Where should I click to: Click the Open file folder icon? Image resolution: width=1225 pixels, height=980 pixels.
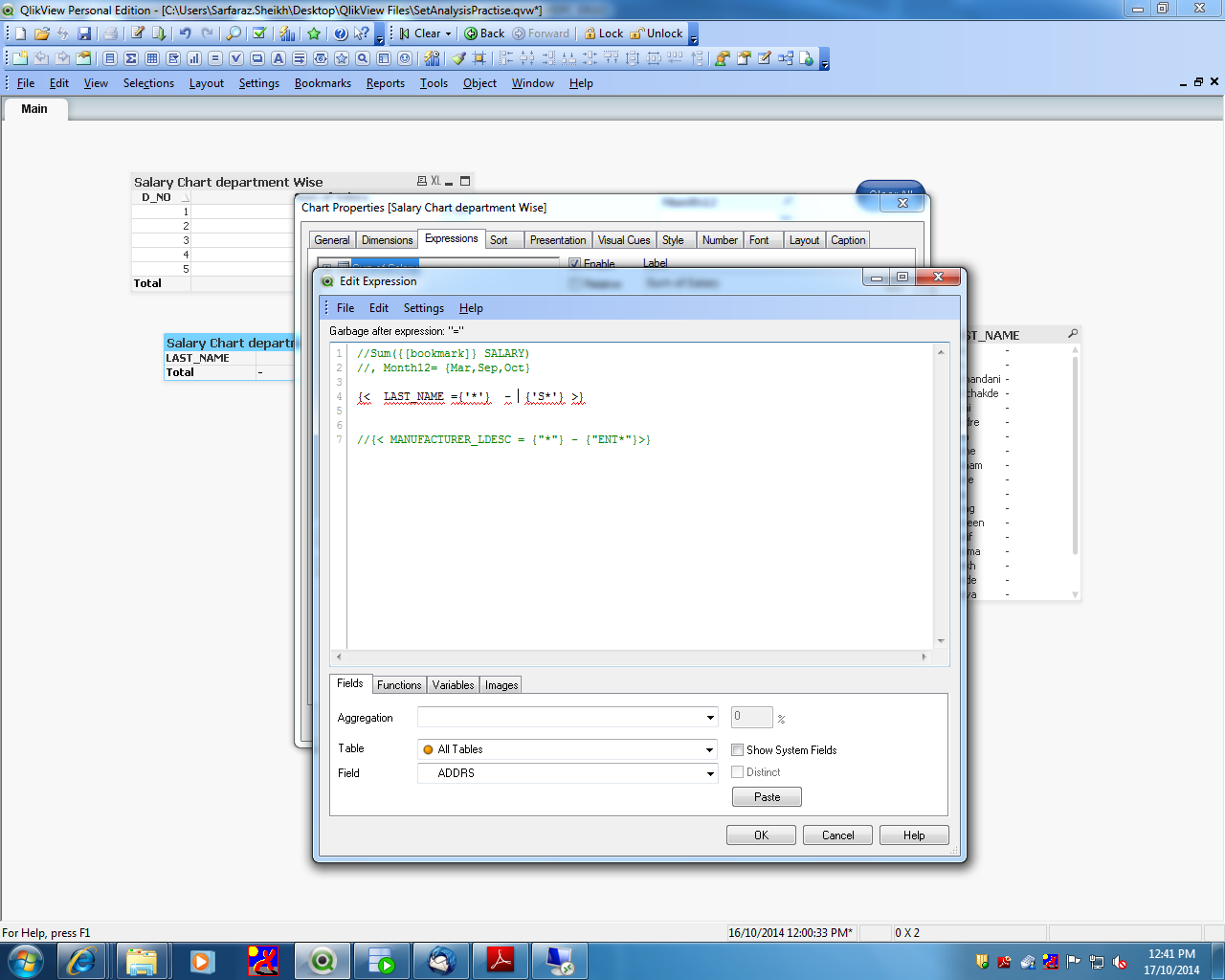click(x=42, y=33)
